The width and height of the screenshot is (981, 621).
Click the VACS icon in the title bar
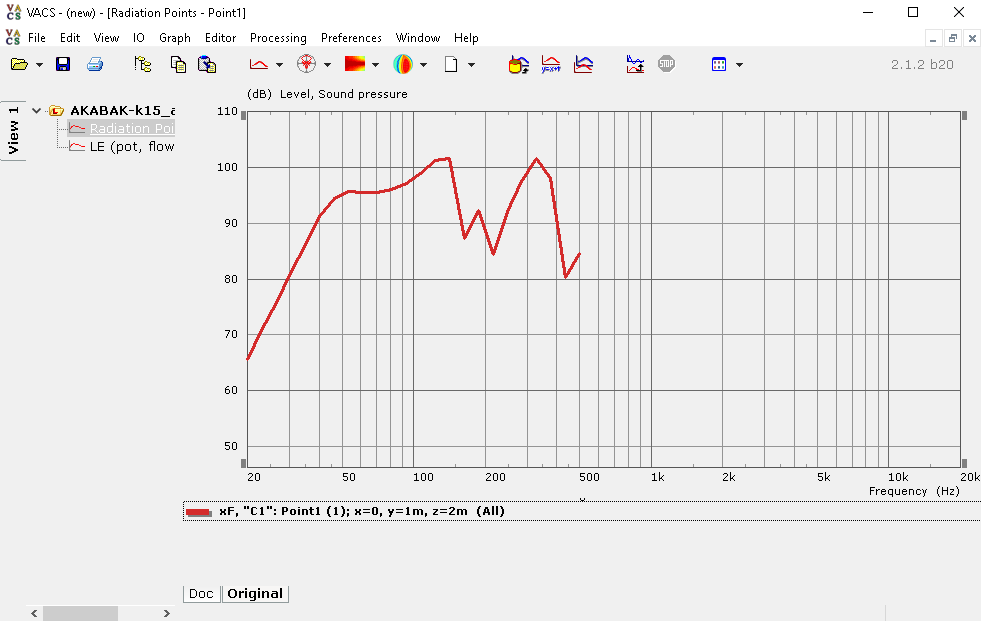click(x=13, y=13)
